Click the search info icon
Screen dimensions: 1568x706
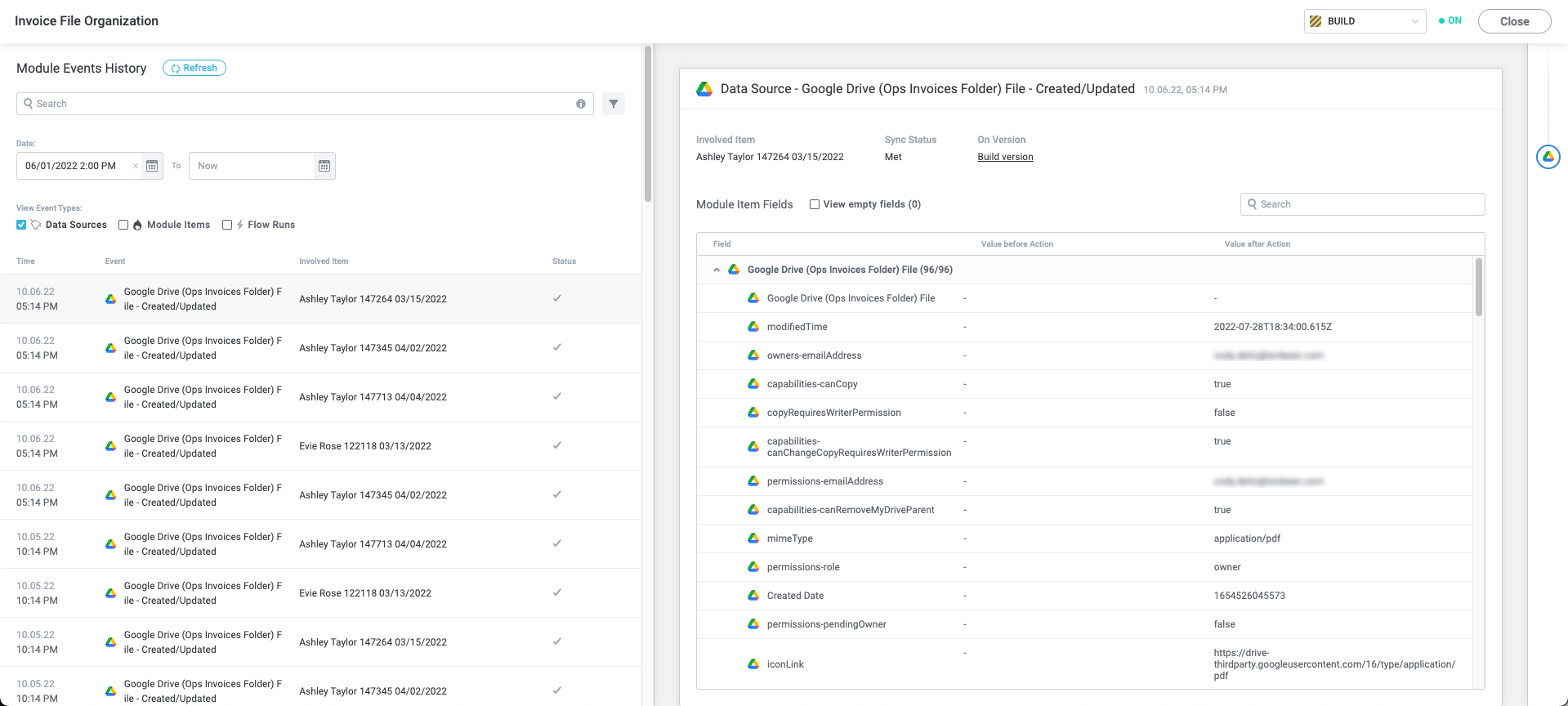coord(581,104)
